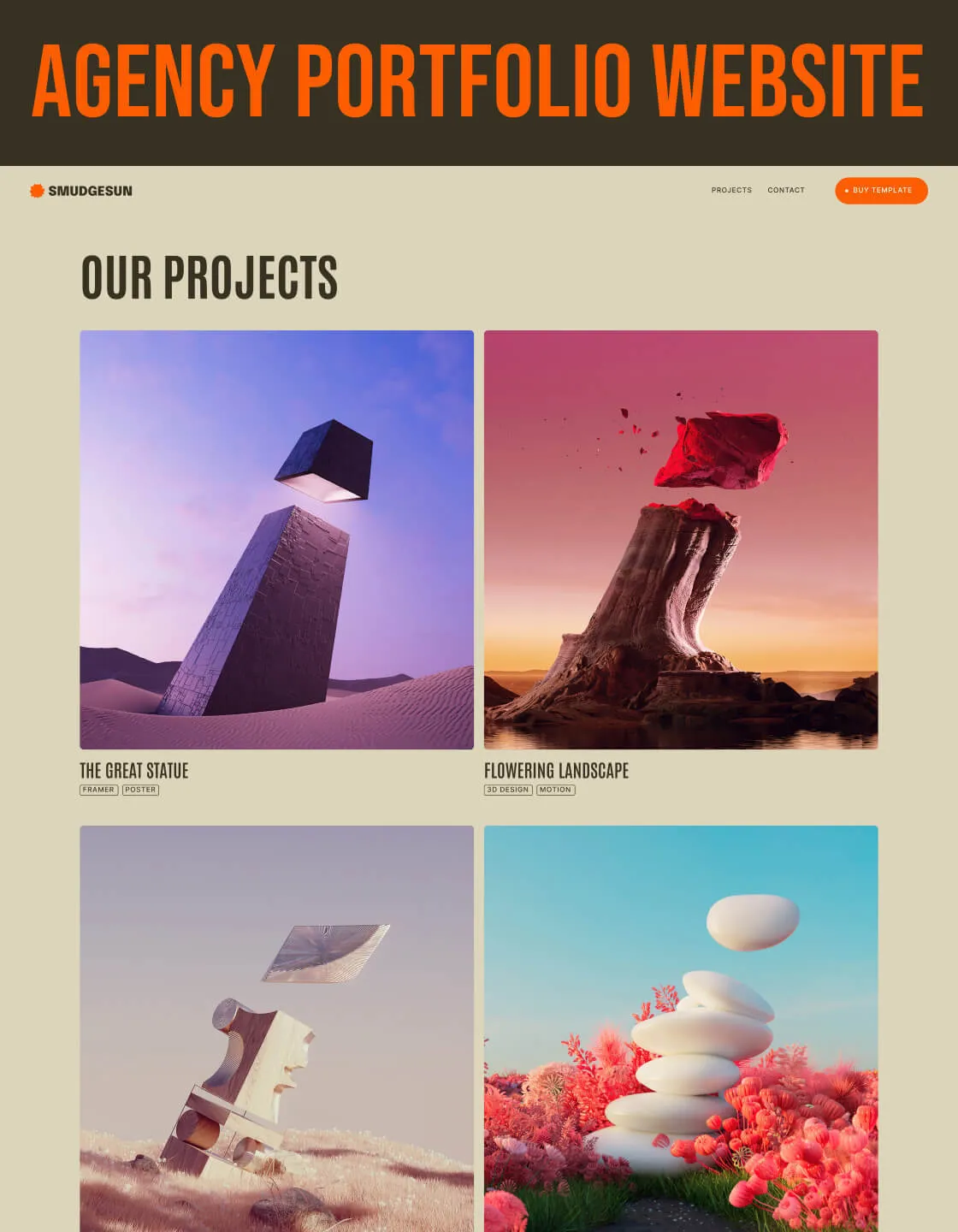Viewport: 958px width, 1232px height.
Task: Click the dot icon inside Buy Template
Action: (x=847, y=191)
